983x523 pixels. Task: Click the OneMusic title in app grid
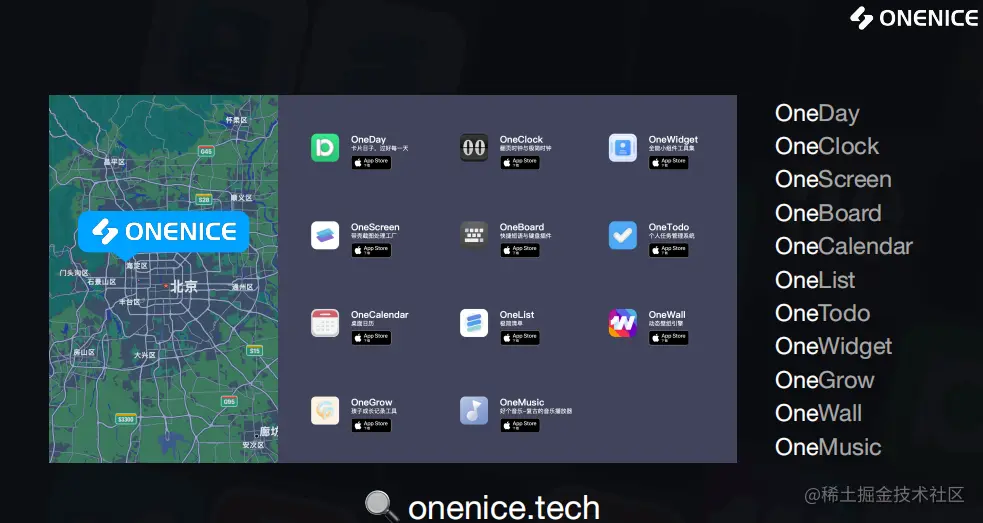pos(522,402)
